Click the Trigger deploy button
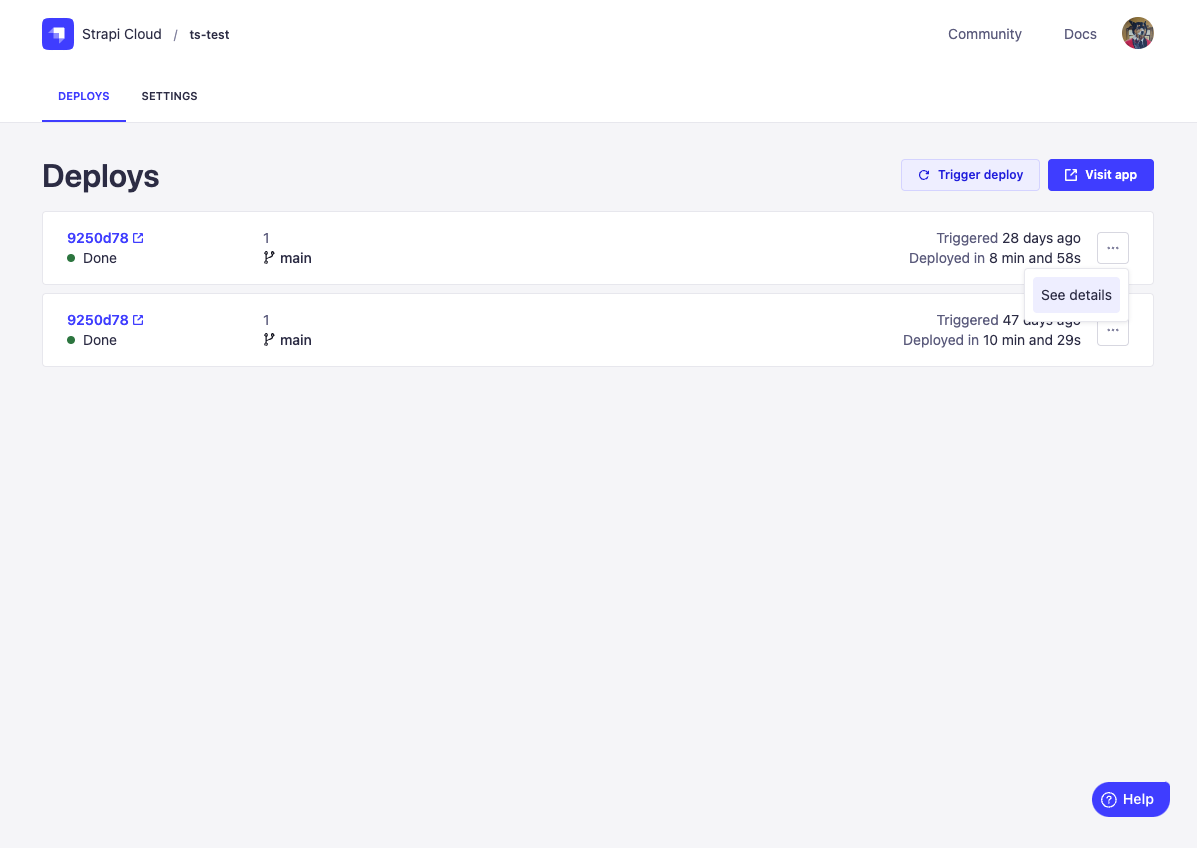Screen dimensions: 1197x848 [970, 175]
